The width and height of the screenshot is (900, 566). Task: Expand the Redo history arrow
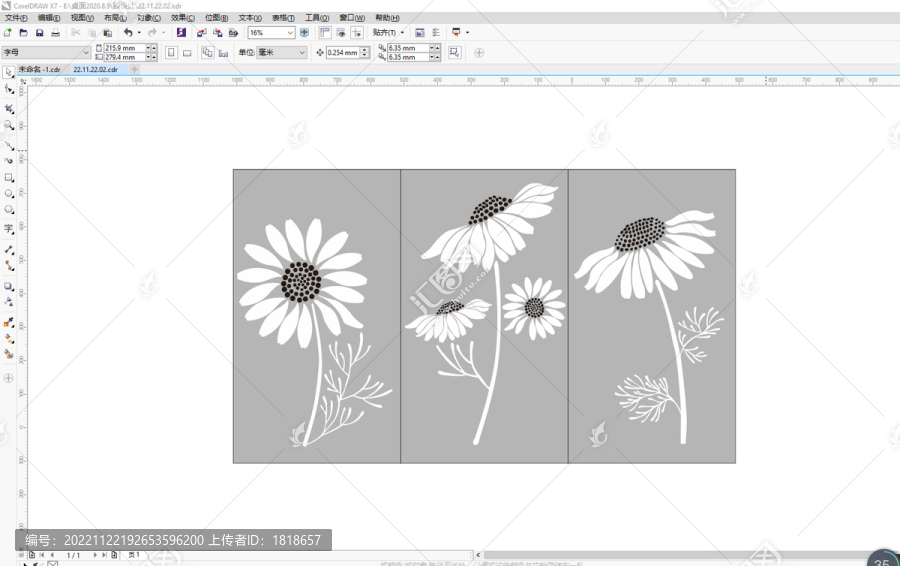coord(164,33)
